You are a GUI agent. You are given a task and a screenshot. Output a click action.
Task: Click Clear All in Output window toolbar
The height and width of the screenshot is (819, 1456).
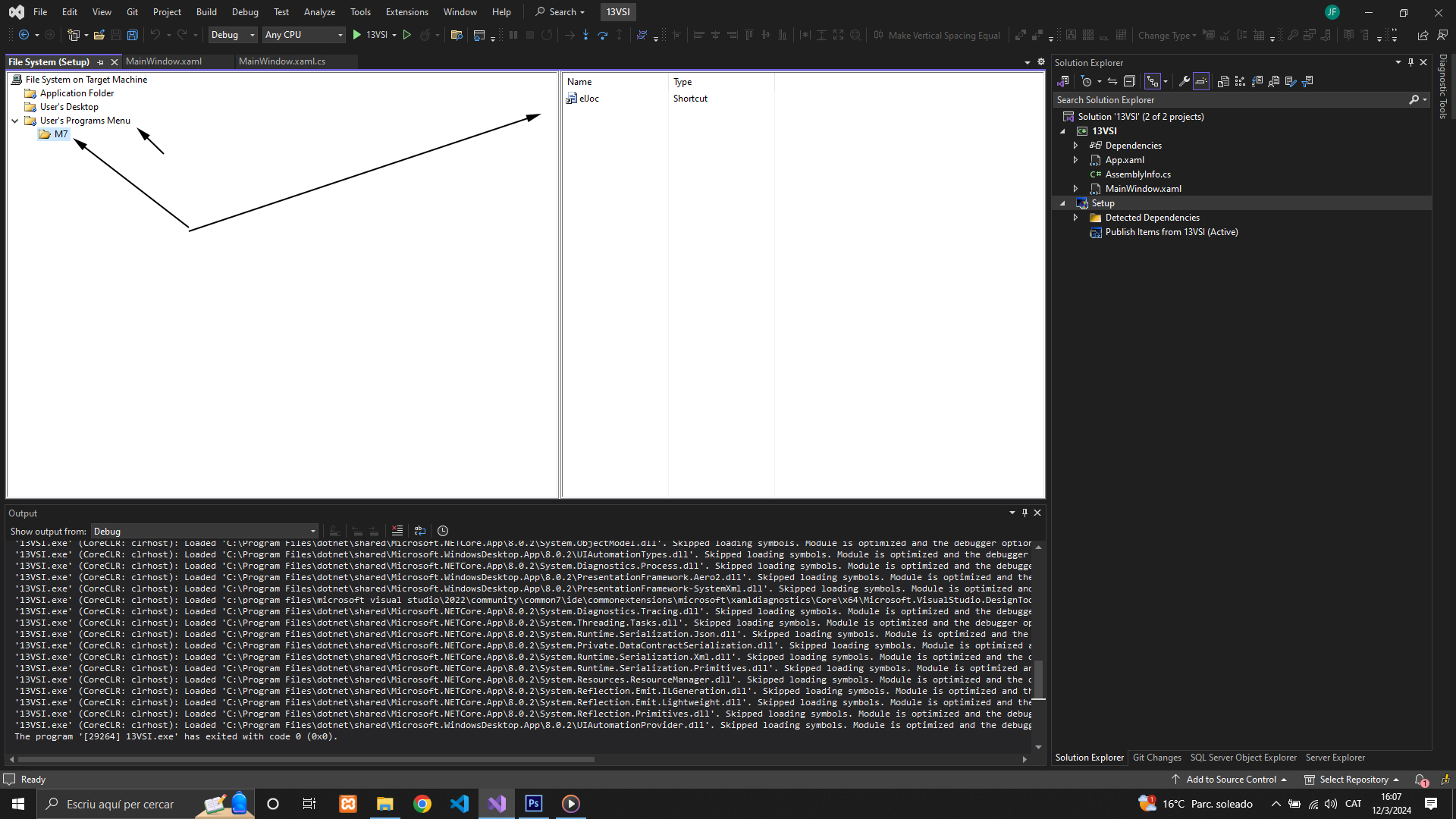coord(397,531)
